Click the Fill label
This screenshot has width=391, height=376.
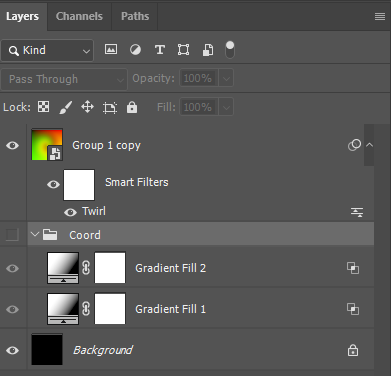pos(166,107)
